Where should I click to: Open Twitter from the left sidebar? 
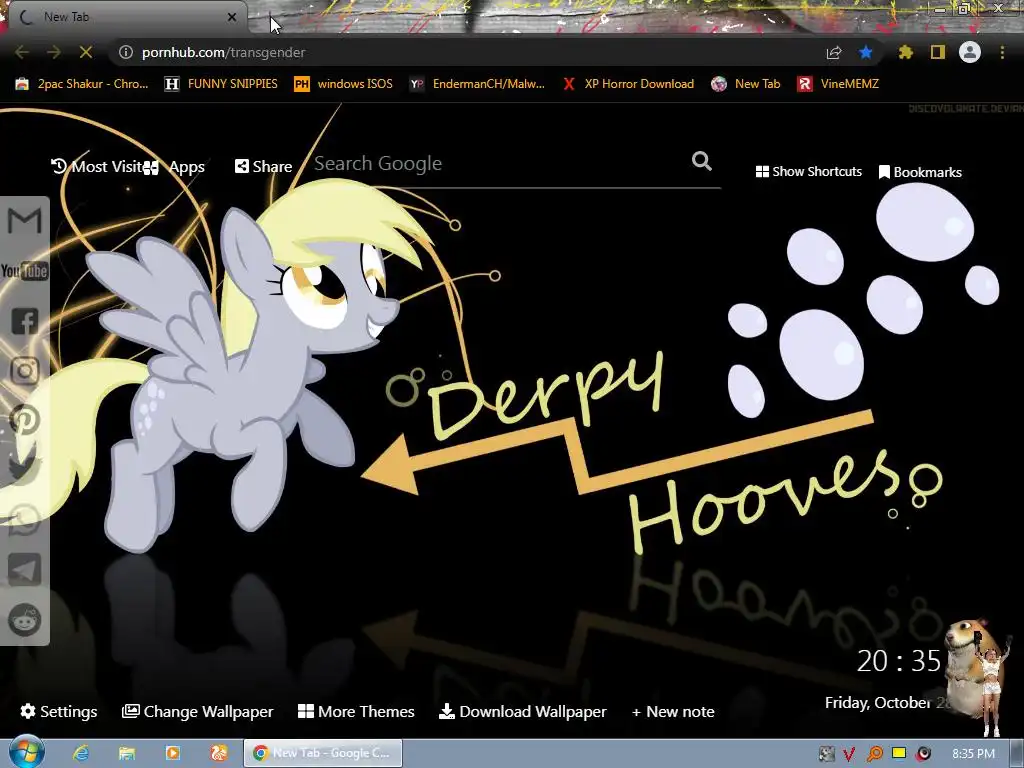(24, 470)
